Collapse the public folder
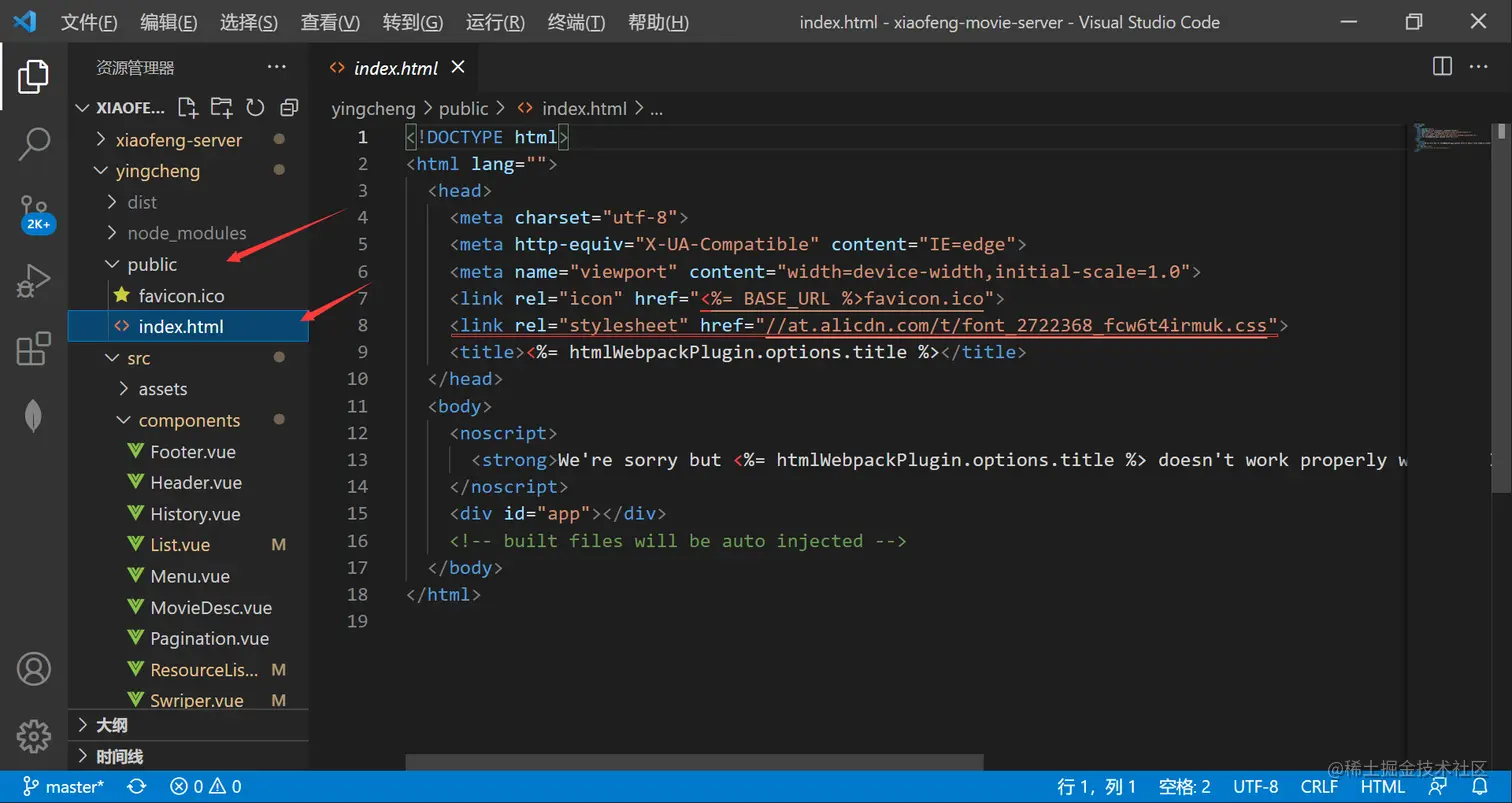Viewport: 1512px width, 803px height. tap(152, 264)
